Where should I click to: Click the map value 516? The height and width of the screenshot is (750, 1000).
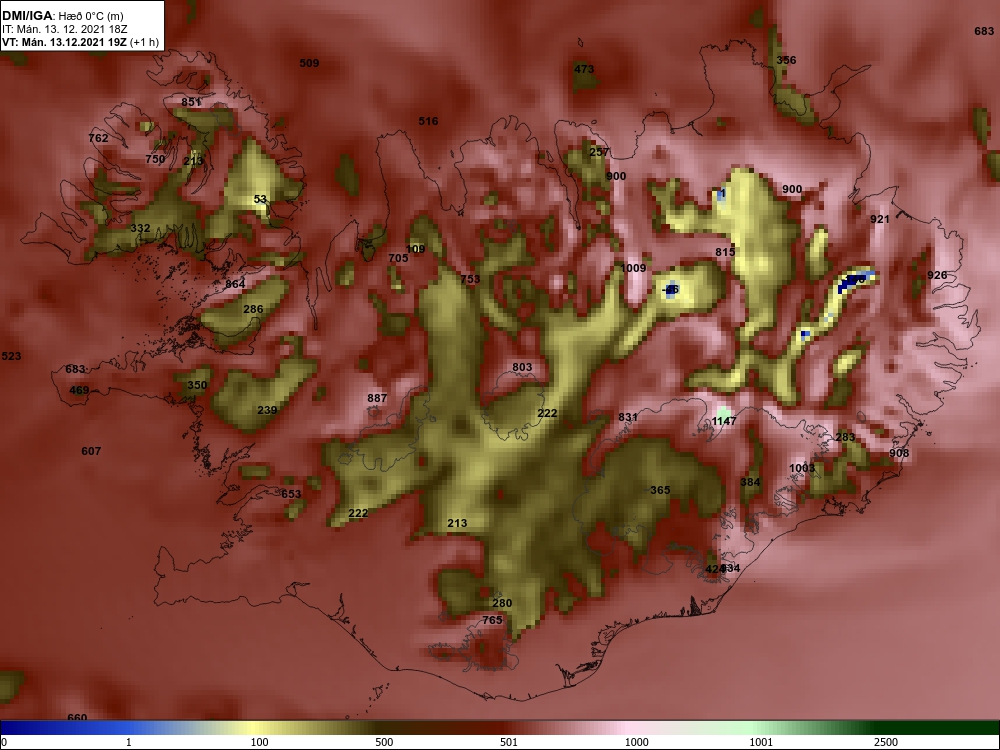point(429,121)
